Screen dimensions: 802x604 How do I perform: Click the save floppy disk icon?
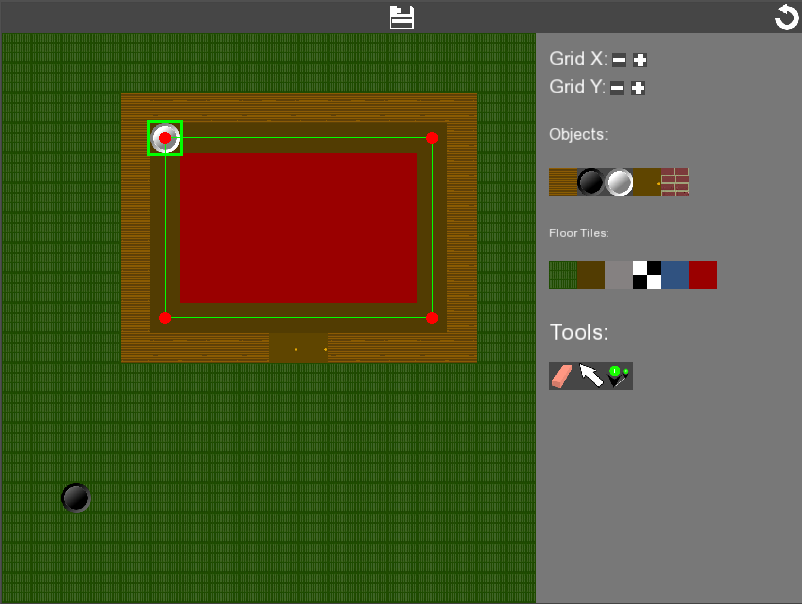402,17
